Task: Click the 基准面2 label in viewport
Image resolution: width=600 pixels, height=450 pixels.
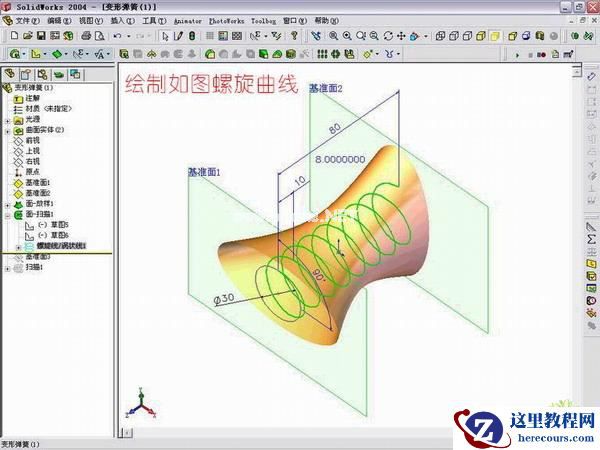Action: click(x=325, y=88)
